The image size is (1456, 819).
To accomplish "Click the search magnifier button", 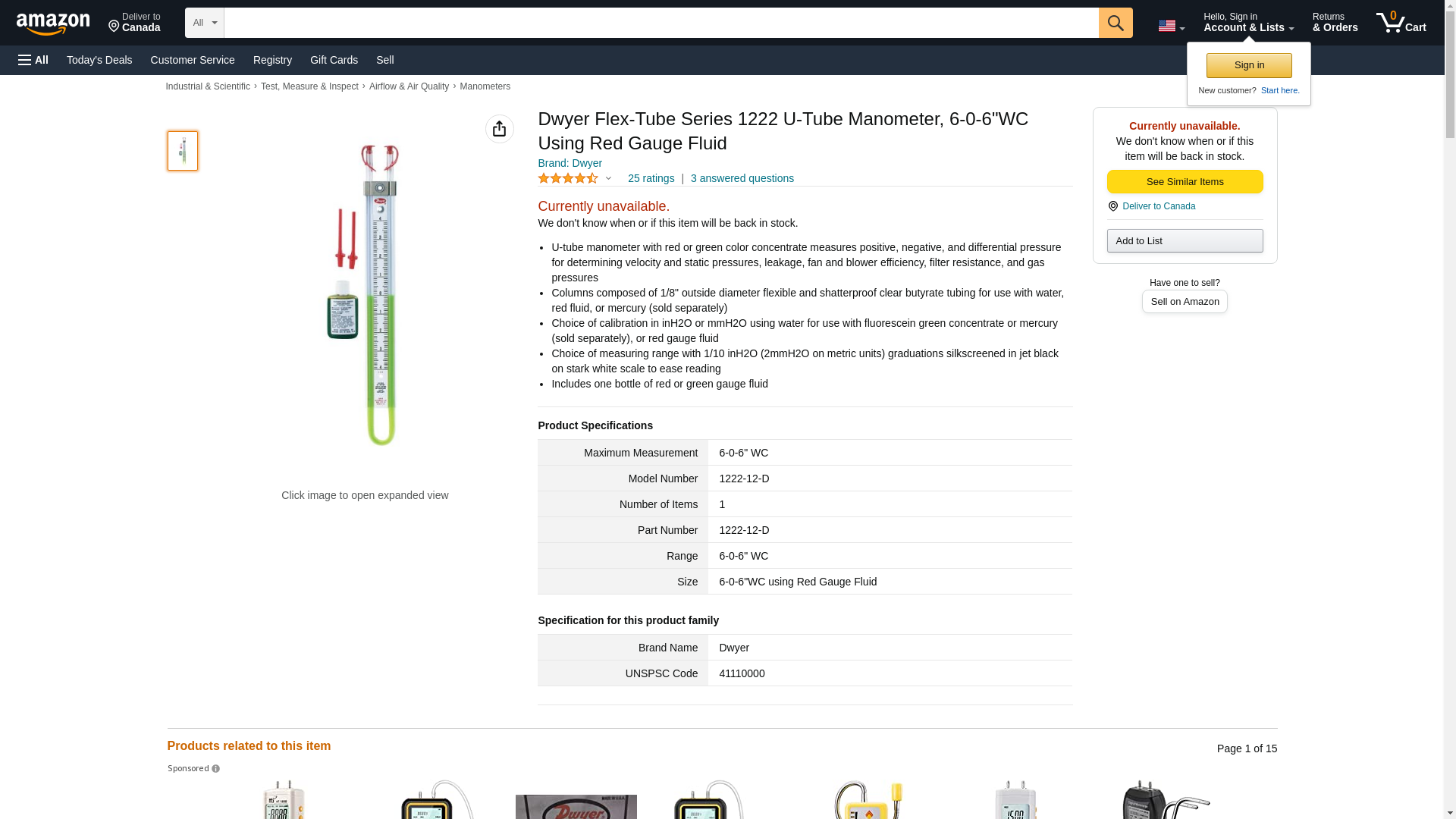I will 1116,23.
